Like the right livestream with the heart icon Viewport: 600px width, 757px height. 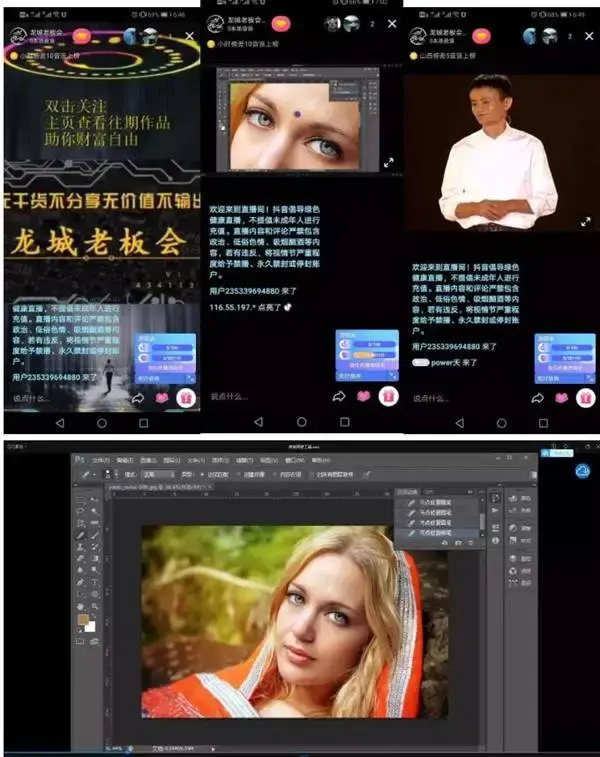pyautogui.click(x=560, y=397)
